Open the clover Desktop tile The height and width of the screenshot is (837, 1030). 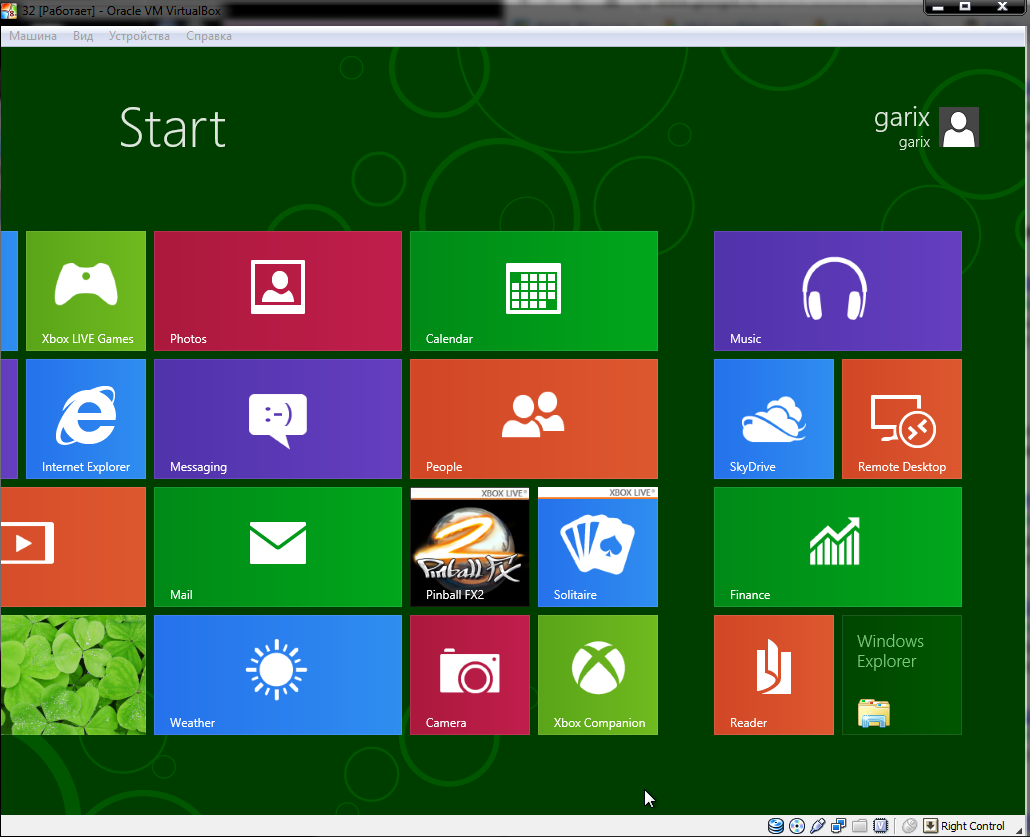point(73,675)
